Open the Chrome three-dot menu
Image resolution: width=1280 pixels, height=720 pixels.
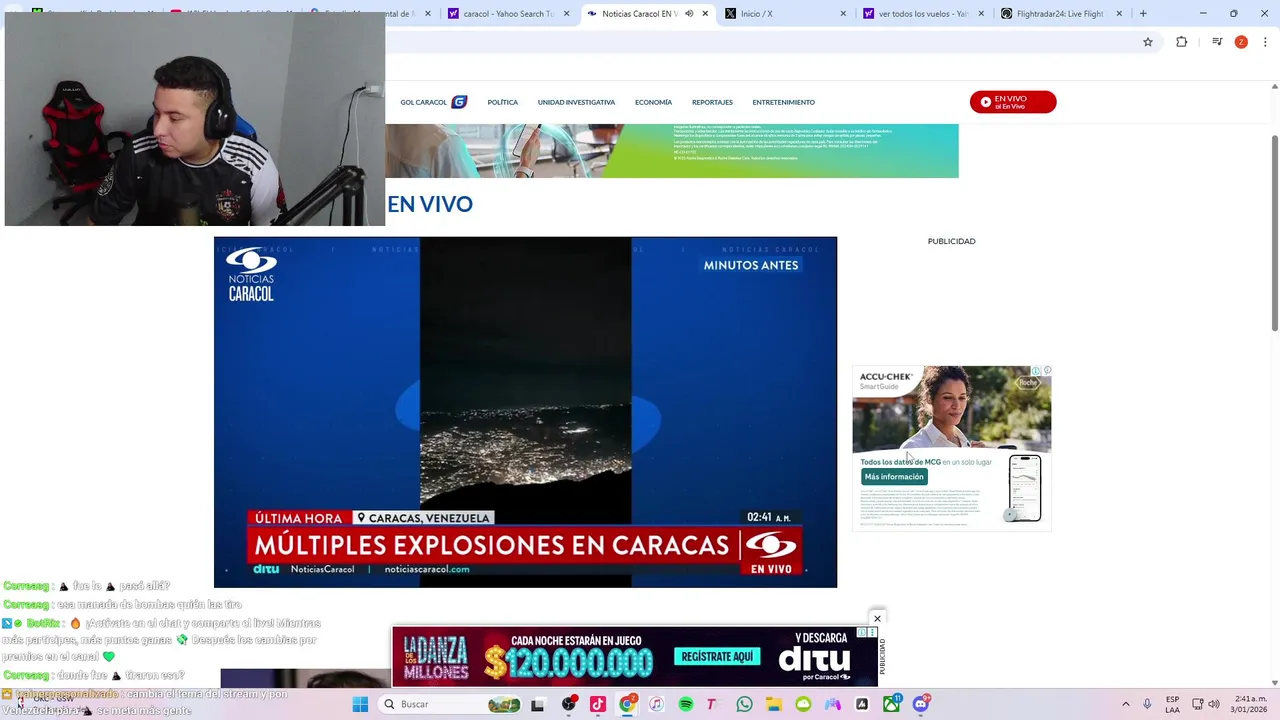coord(1265,42)
